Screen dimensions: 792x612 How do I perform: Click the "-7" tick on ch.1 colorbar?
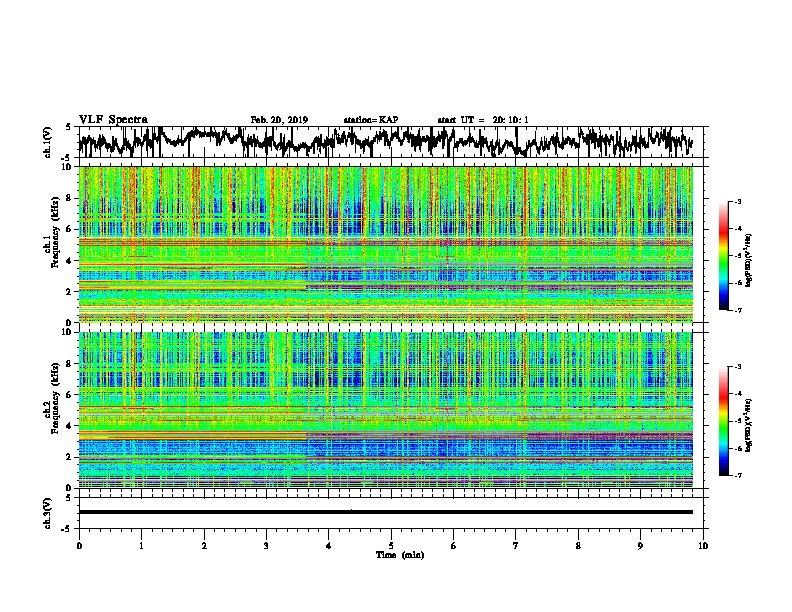coord(738,310)
